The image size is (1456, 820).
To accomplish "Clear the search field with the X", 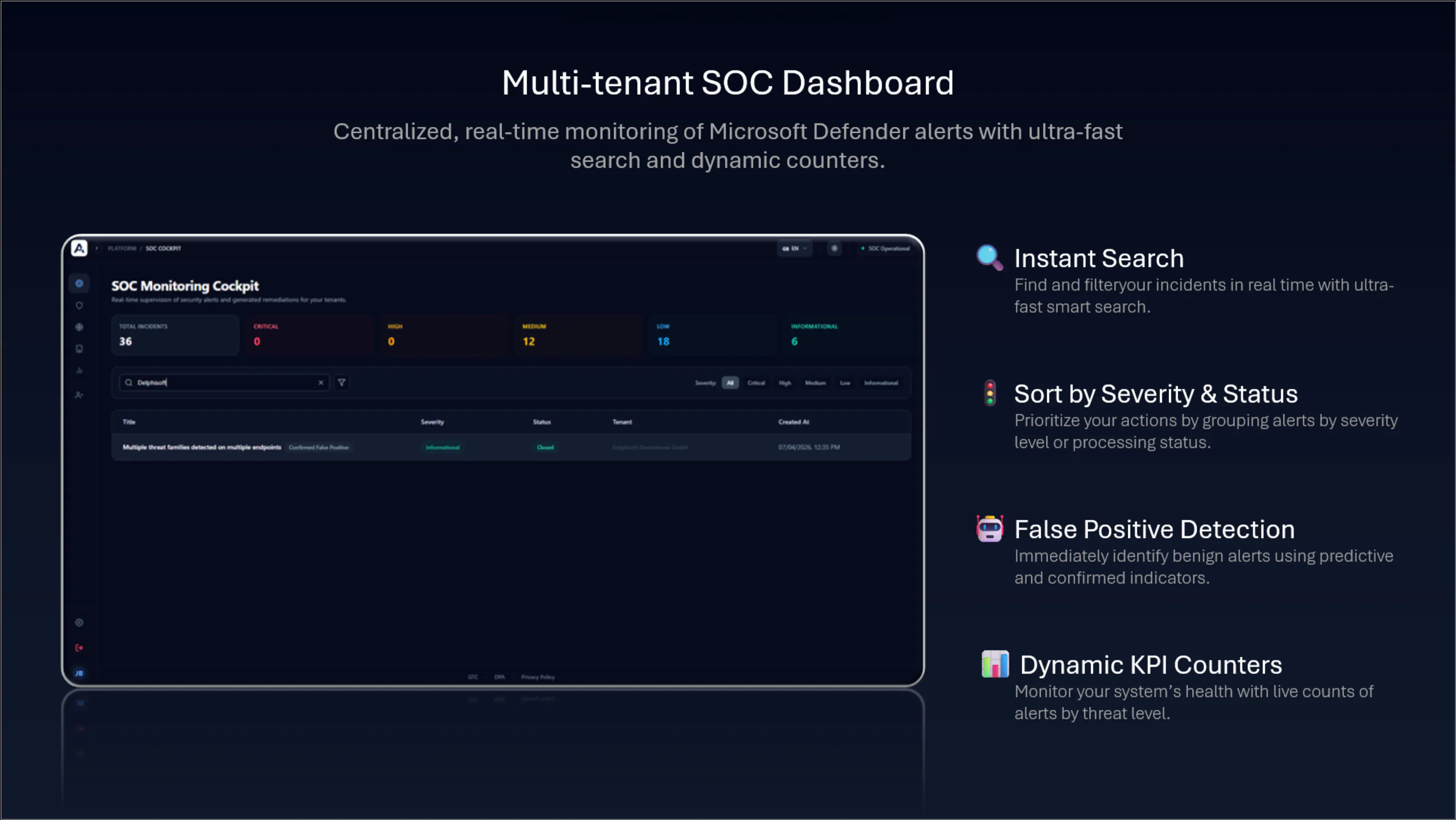I will (x=320, y=383).
